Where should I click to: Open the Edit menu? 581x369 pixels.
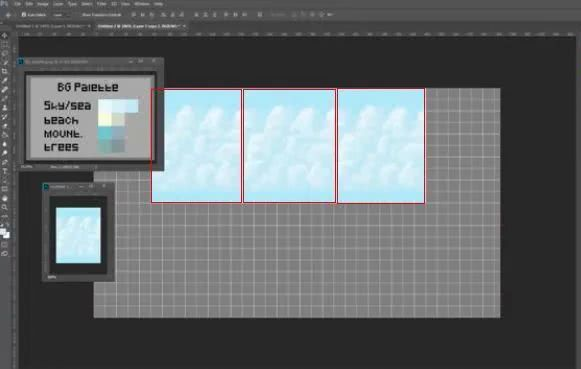pos(29,4)
